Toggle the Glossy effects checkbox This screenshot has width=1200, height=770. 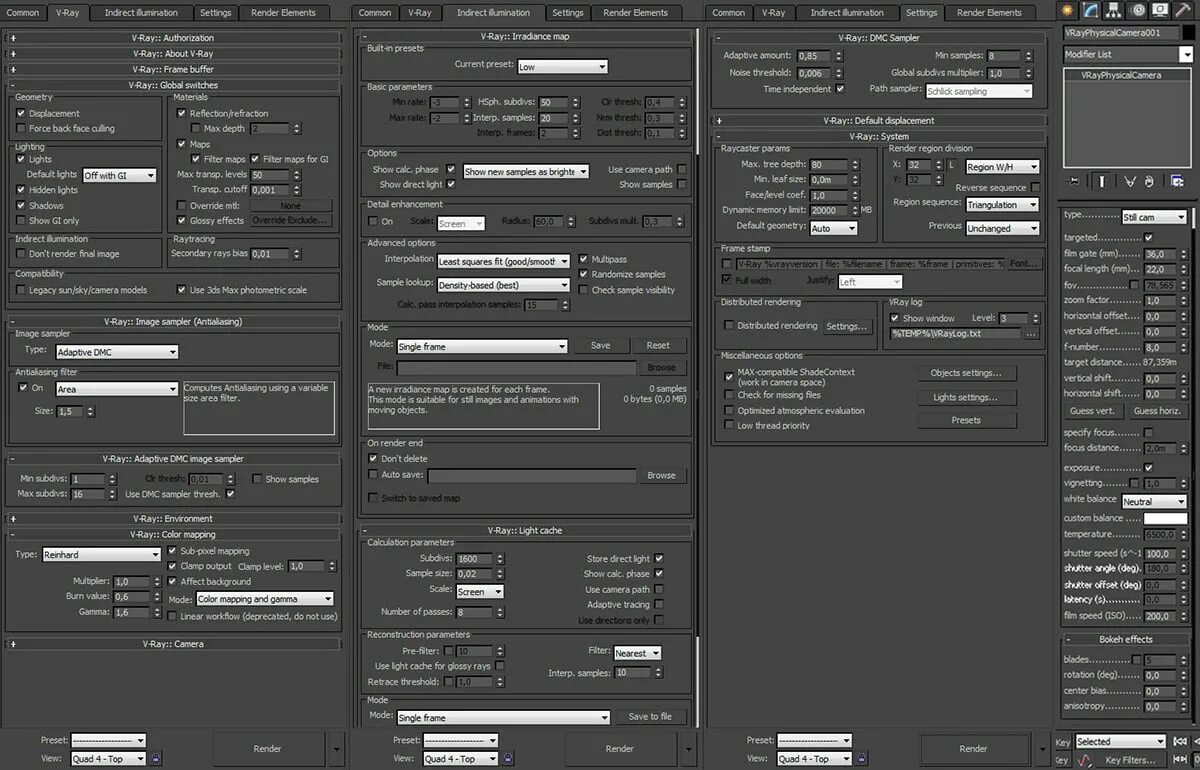pos(181,220)
